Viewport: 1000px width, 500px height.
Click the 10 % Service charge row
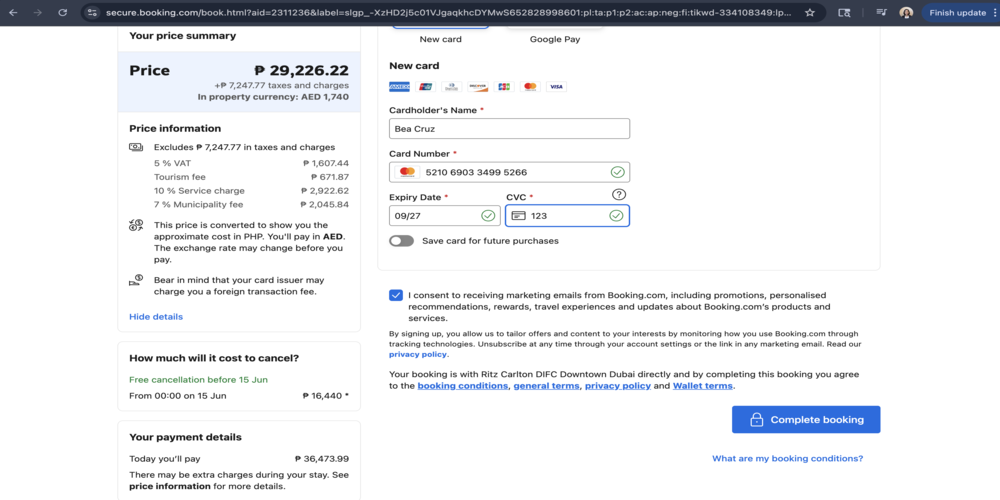pyautogui.click(x=251, y=191)
